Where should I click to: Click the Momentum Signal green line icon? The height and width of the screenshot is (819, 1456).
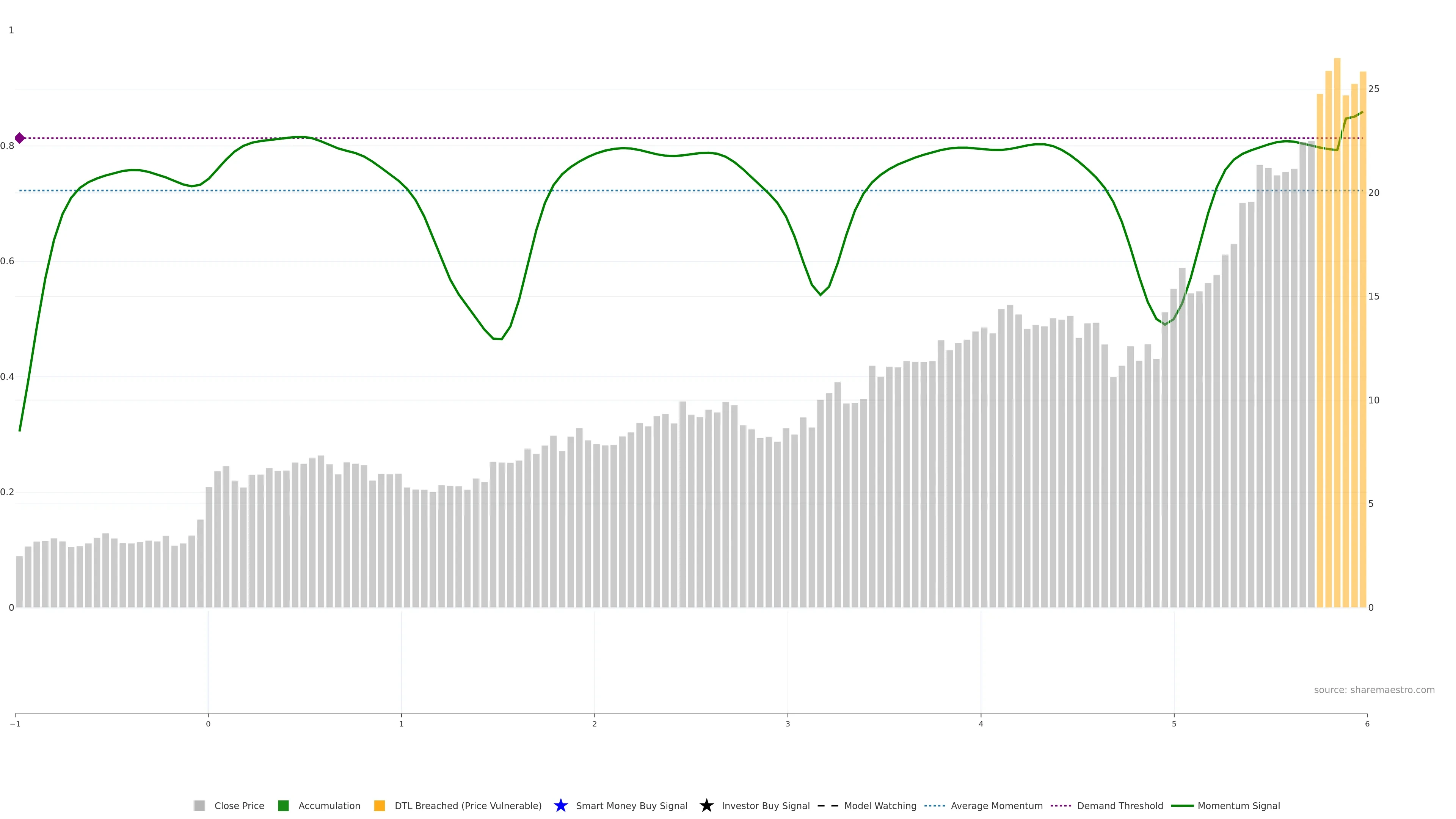click(x=1182, y=805)
